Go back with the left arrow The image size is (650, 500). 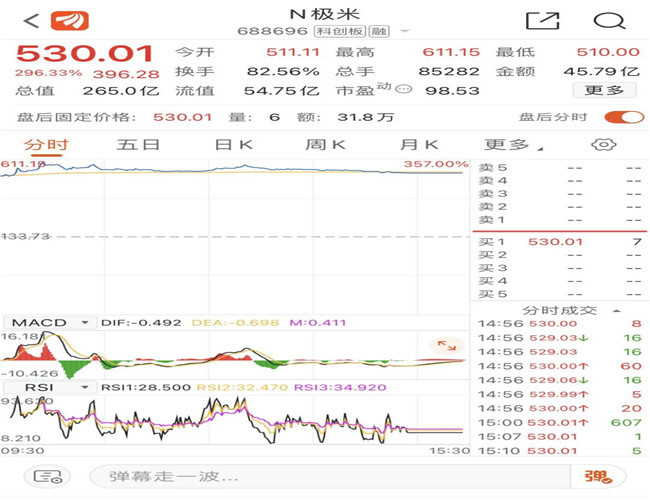32,21
